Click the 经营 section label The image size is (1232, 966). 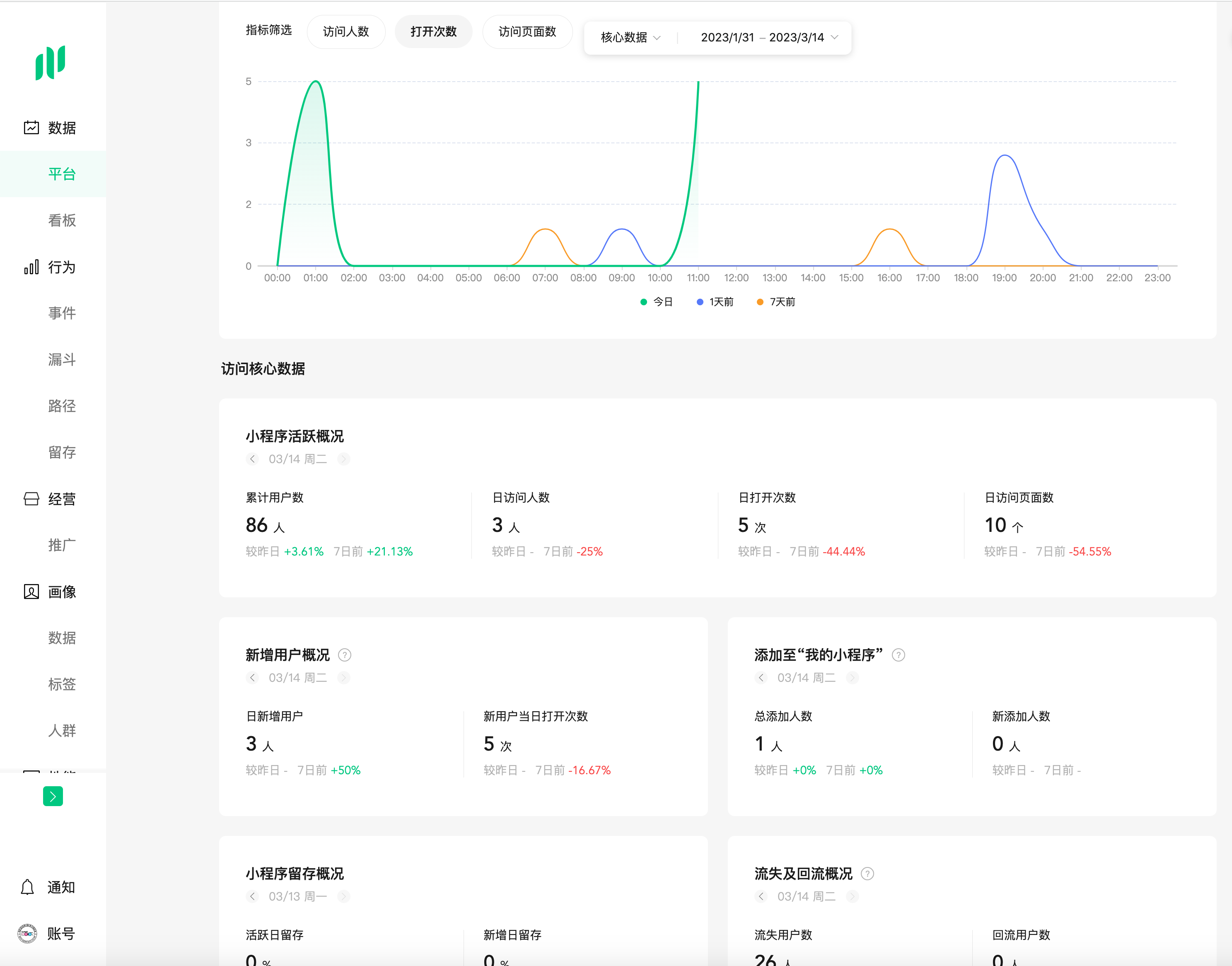62,499
